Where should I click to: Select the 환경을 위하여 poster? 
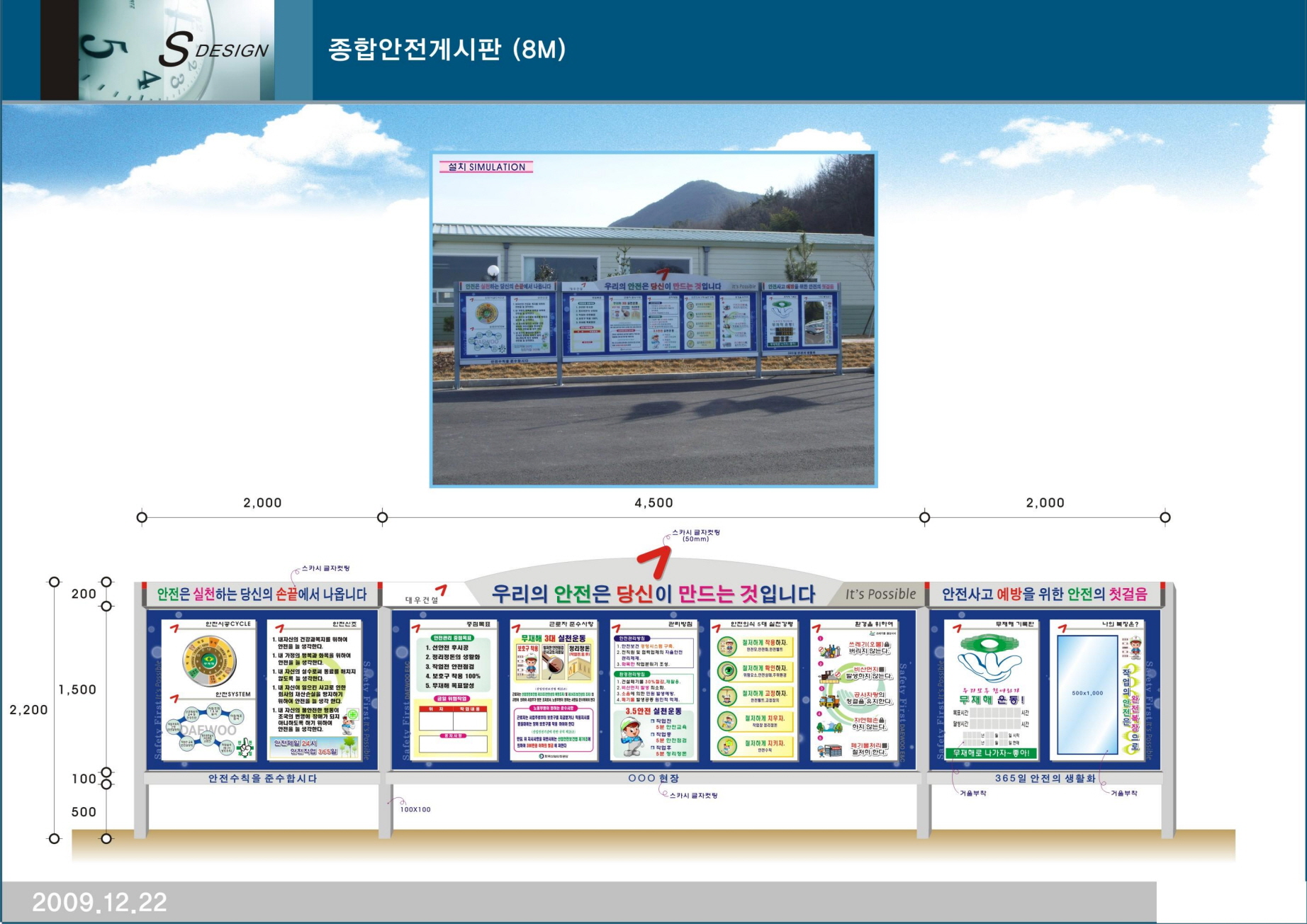click(854, 689)
